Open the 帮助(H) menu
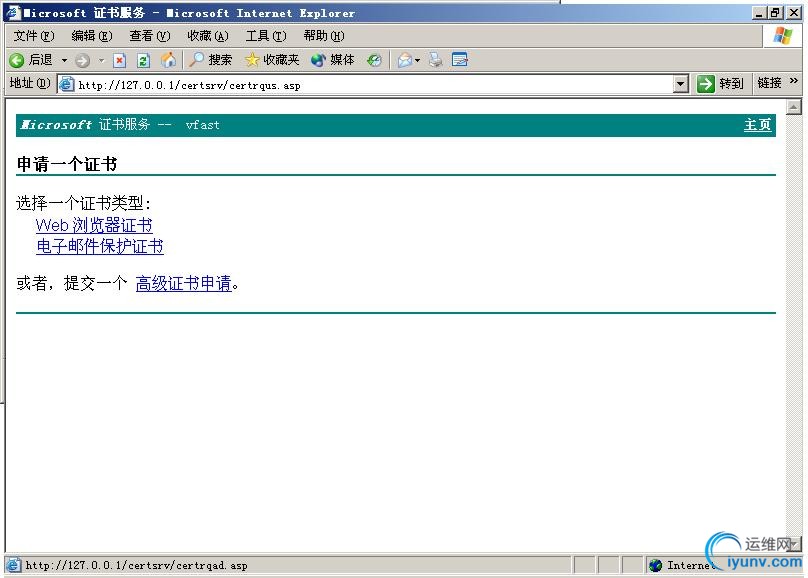This screenshot has height=578, width=808. [324, 36]
